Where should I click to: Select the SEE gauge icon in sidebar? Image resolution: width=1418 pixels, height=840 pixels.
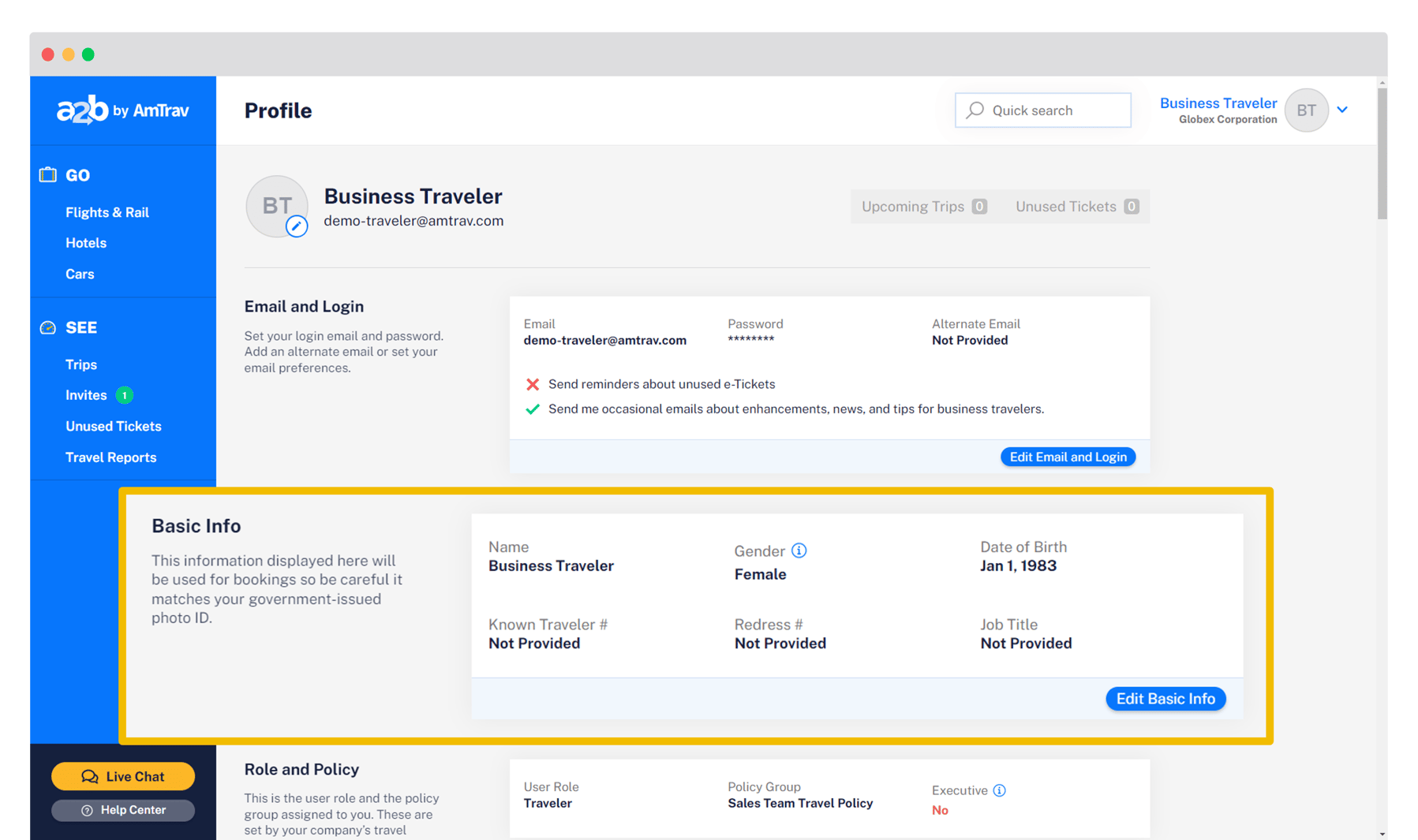coord(47,327)
